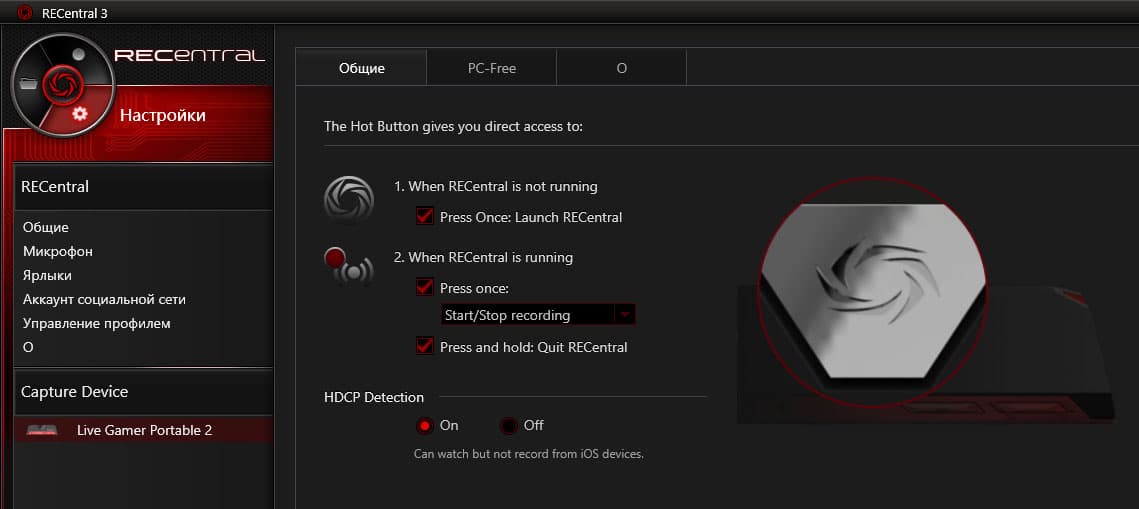Switch to the PC-Free tab
1139x509 pixels.
click(492, 68)
